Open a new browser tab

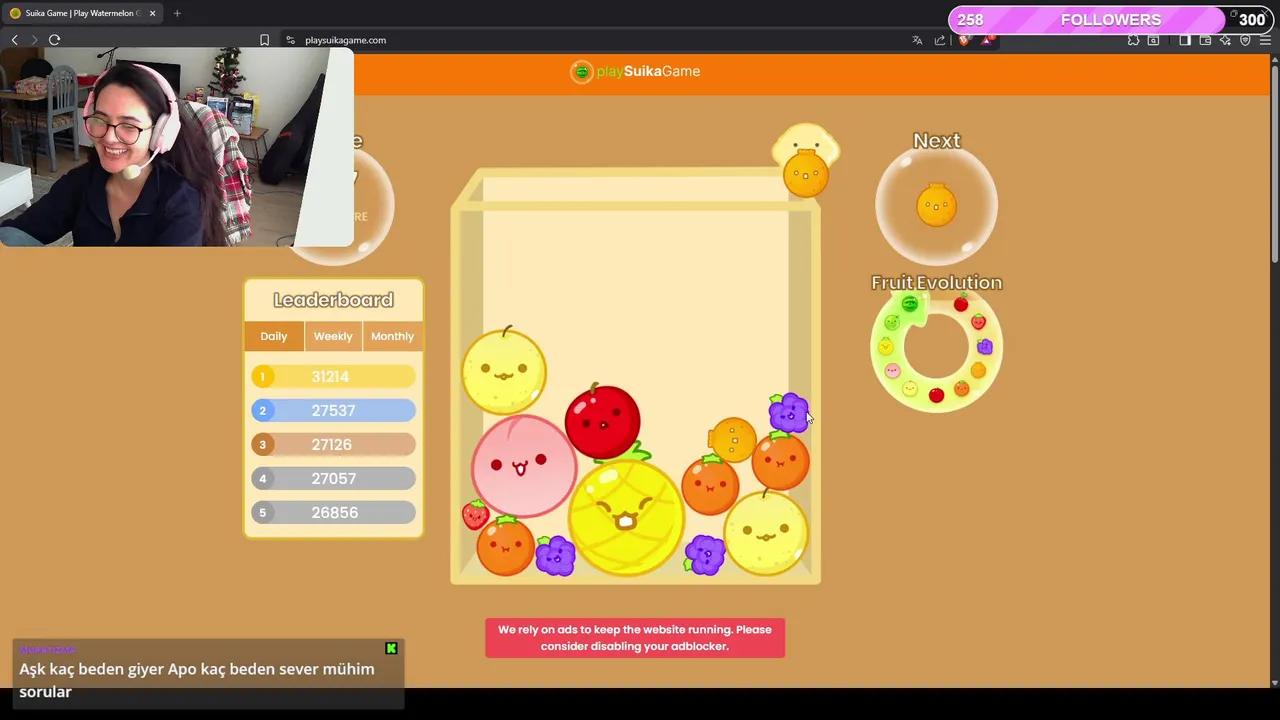(177, 13)
